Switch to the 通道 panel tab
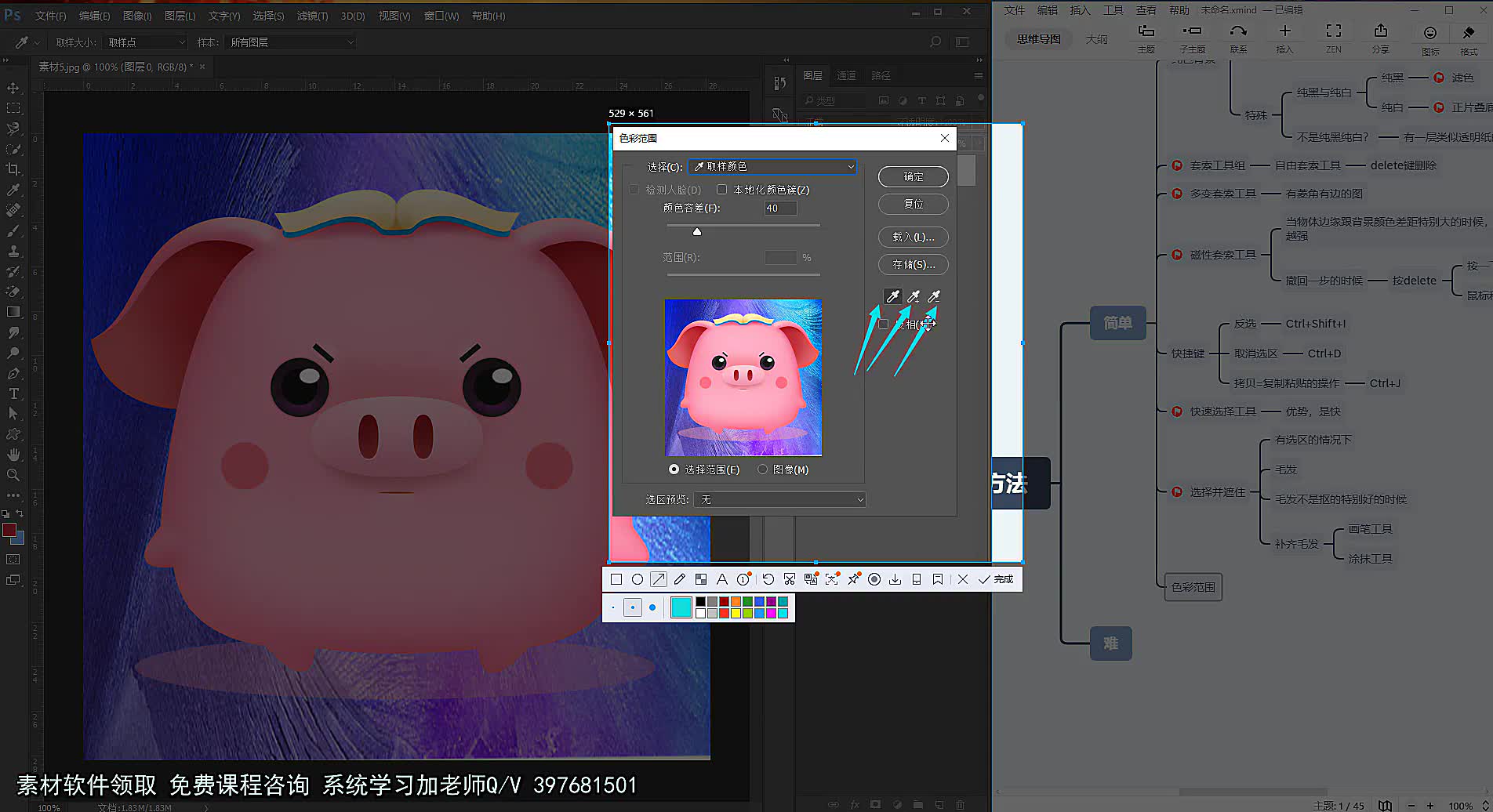This screenshot has width=1493, height=812. click(846, 75)
